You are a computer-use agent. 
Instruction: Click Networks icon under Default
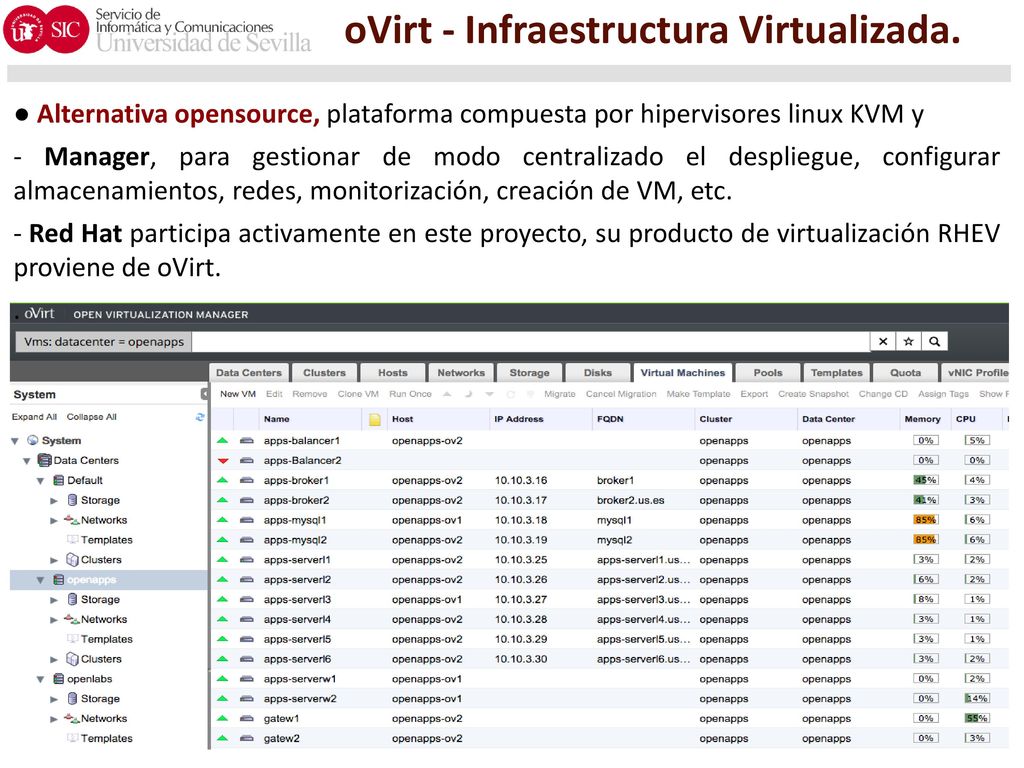tap(72, 520)
